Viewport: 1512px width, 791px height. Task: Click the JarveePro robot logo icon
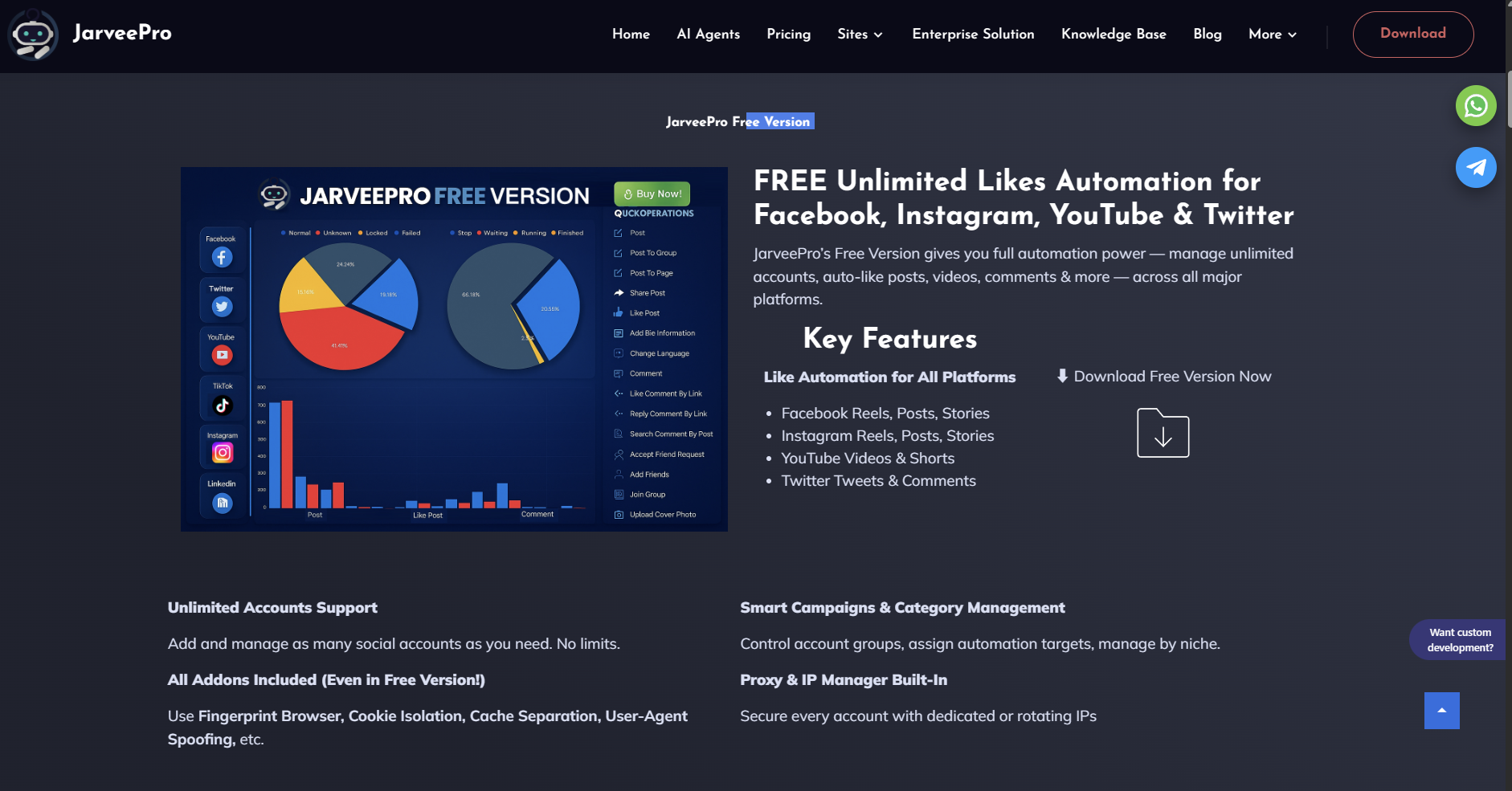33,34
